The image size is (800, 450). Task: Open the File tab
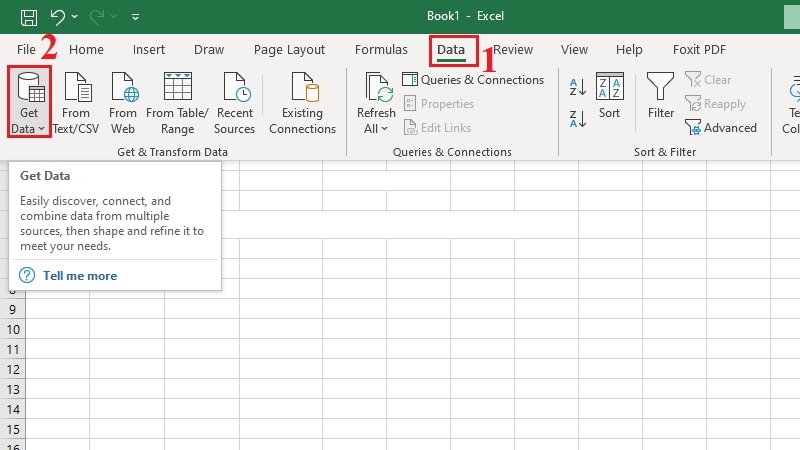pyautogui.click(x=26, y=49)
